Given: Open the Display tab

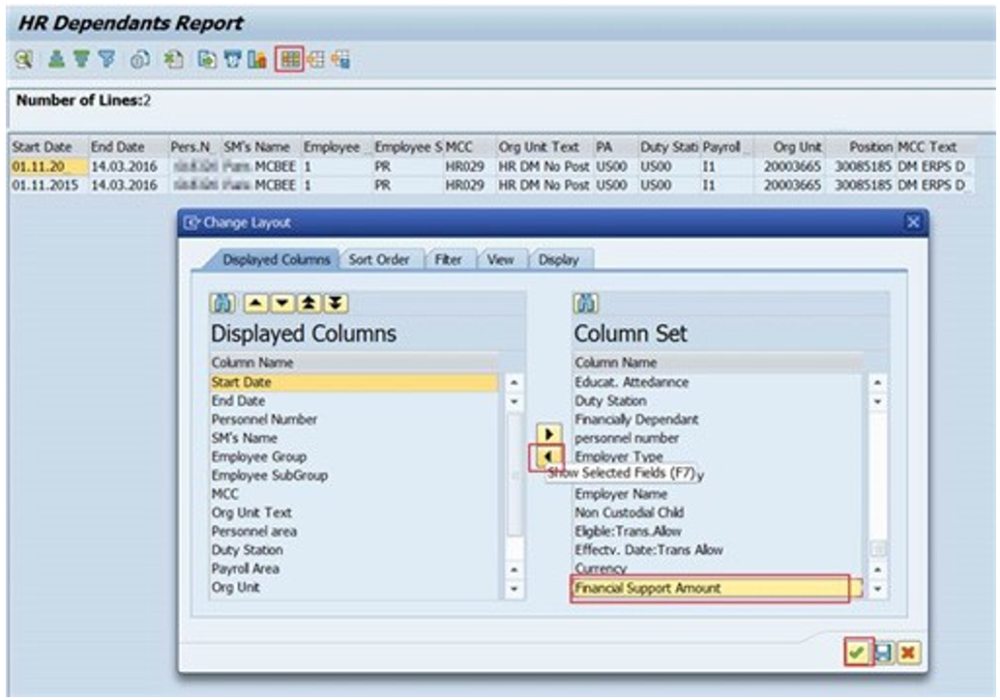Looking at the screenshot, I should pos(559,260).
